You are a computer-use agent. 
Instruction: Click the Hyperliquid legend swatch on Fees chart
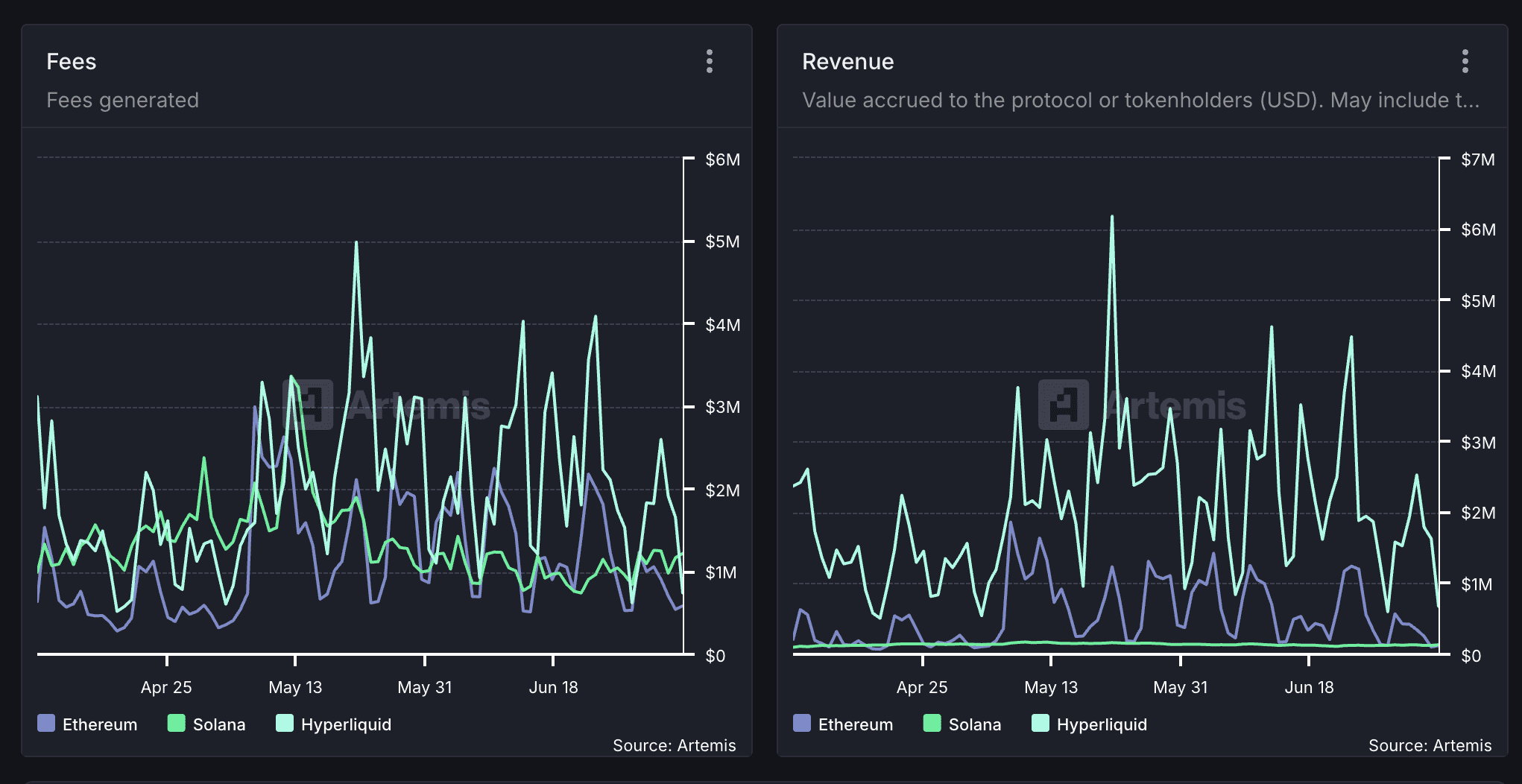[x=283, y=724]
